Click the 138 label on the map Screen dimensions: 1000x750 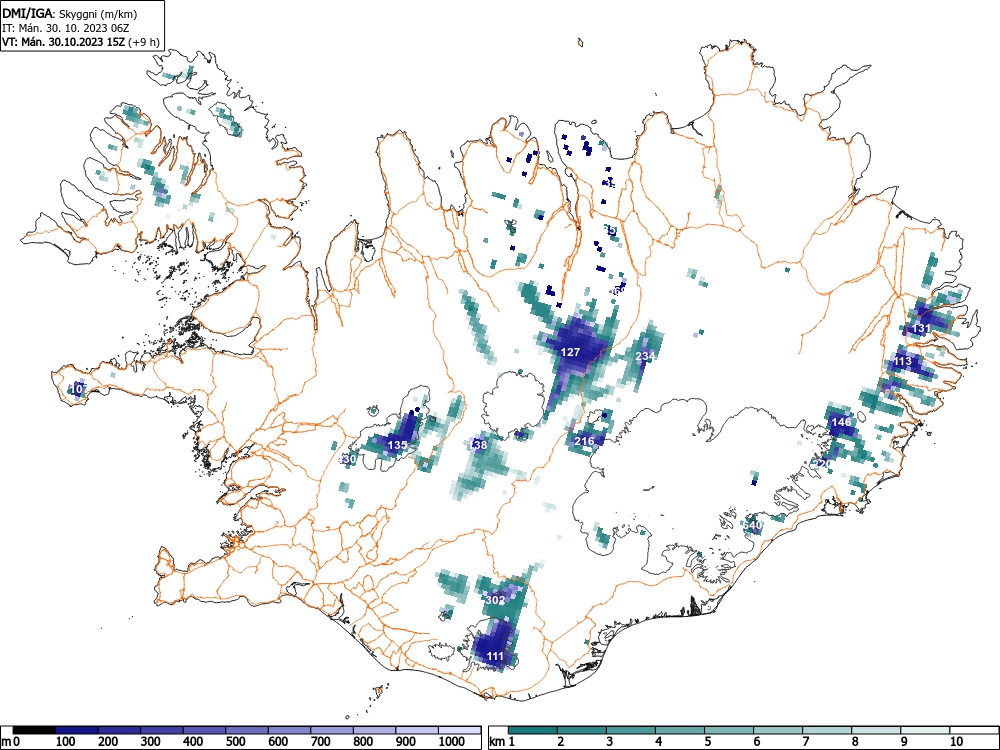[x=478, y=445]
